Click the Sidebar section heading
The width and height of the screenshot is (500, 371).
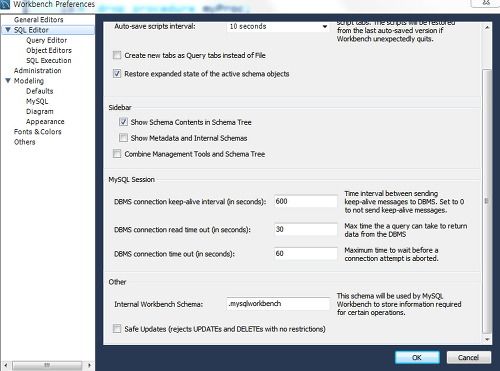[120, 107]
